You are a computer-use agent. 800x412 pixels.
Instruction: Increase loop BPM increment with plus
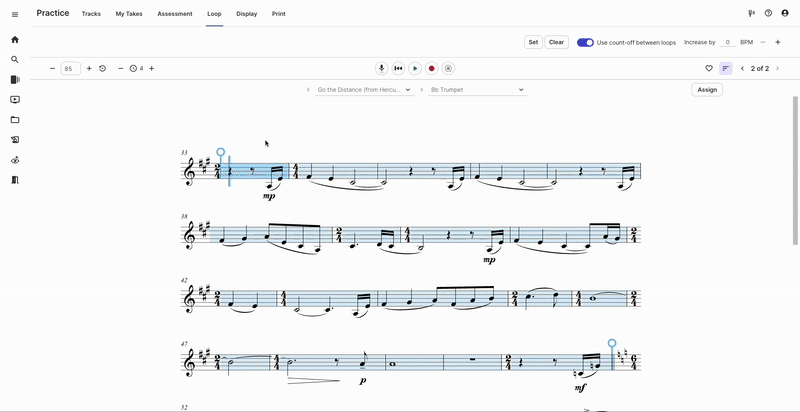tap(778, 42)
